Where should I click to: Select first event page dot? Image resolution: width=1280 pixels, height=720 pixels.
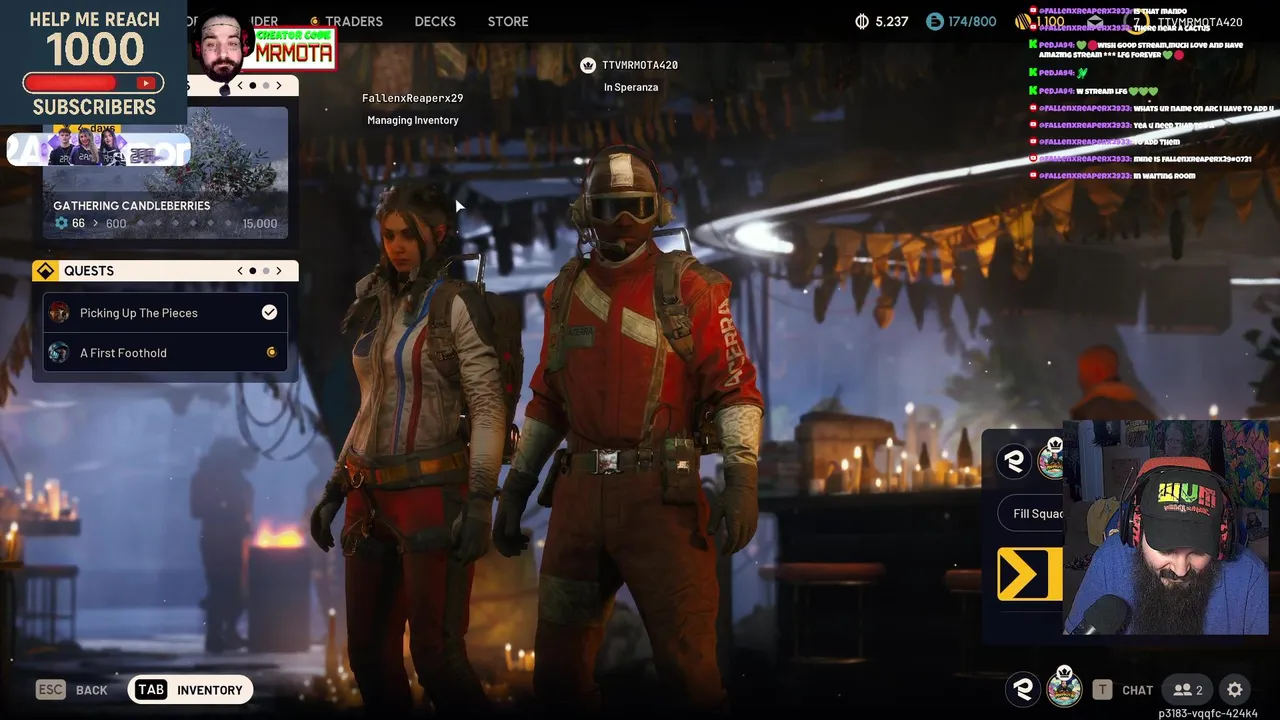click(x=253, y=86)
